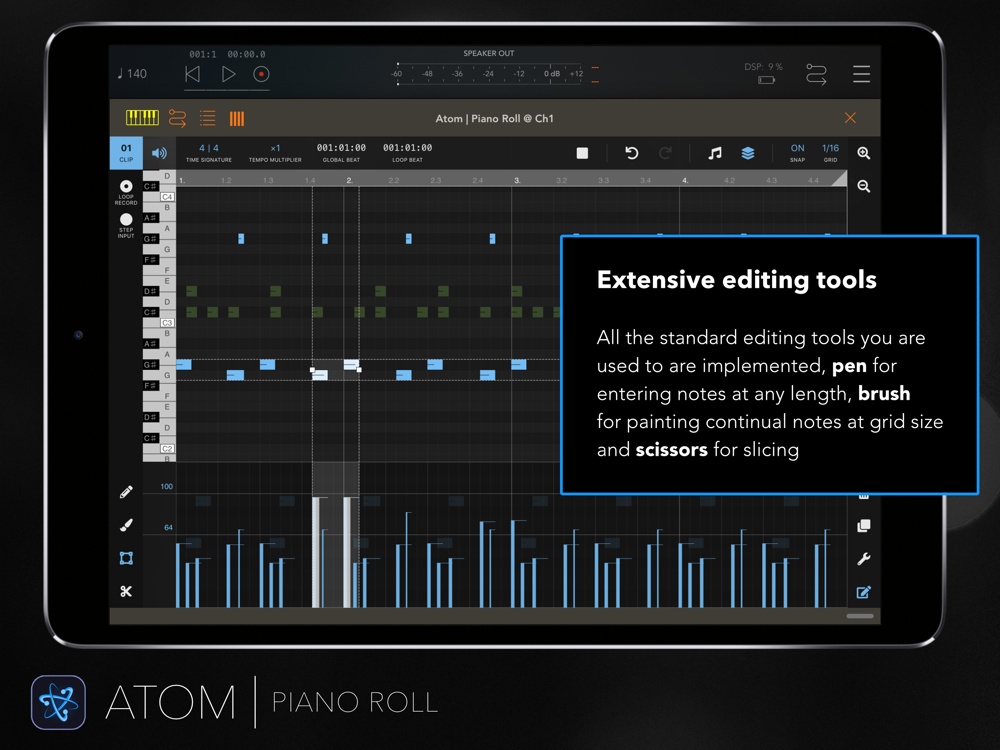1000x750 pixels.
Task: Change the x1 tempo multiplier
Action: point(275,152)
